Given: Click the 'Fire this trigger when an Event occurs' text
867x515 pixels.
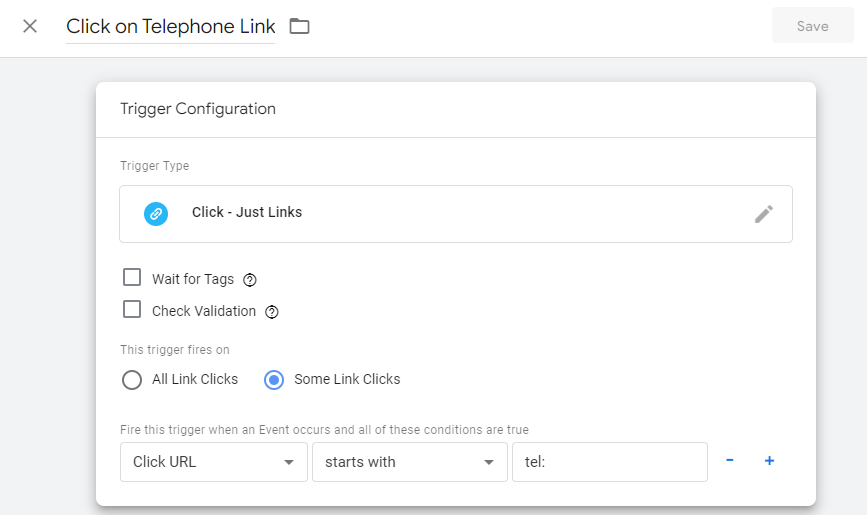Looking at the screenshot, I should click(x=324, y=430).
